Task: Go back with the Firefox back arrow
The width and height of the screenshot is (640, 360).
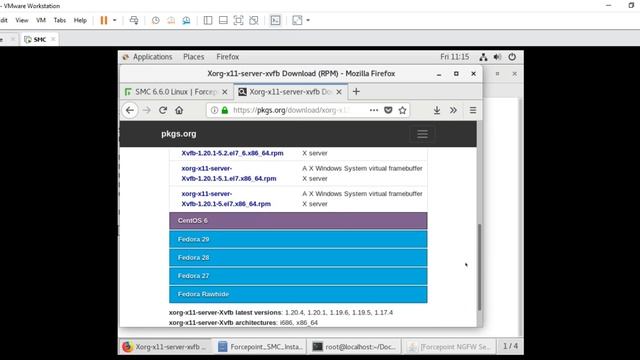Action: [x=130, y=110]
